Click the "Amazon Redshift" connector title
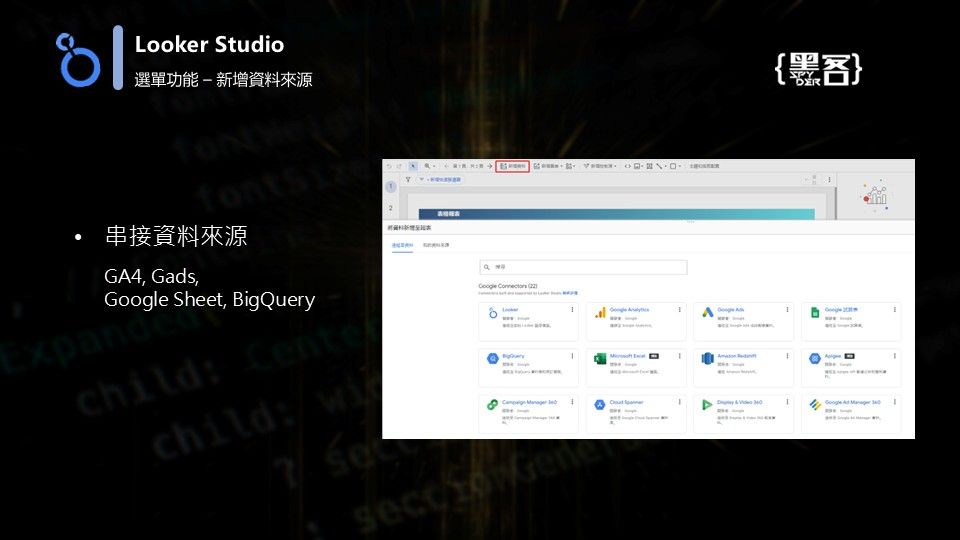The width and height of the screenshot is (960, 540). [737, 356]
